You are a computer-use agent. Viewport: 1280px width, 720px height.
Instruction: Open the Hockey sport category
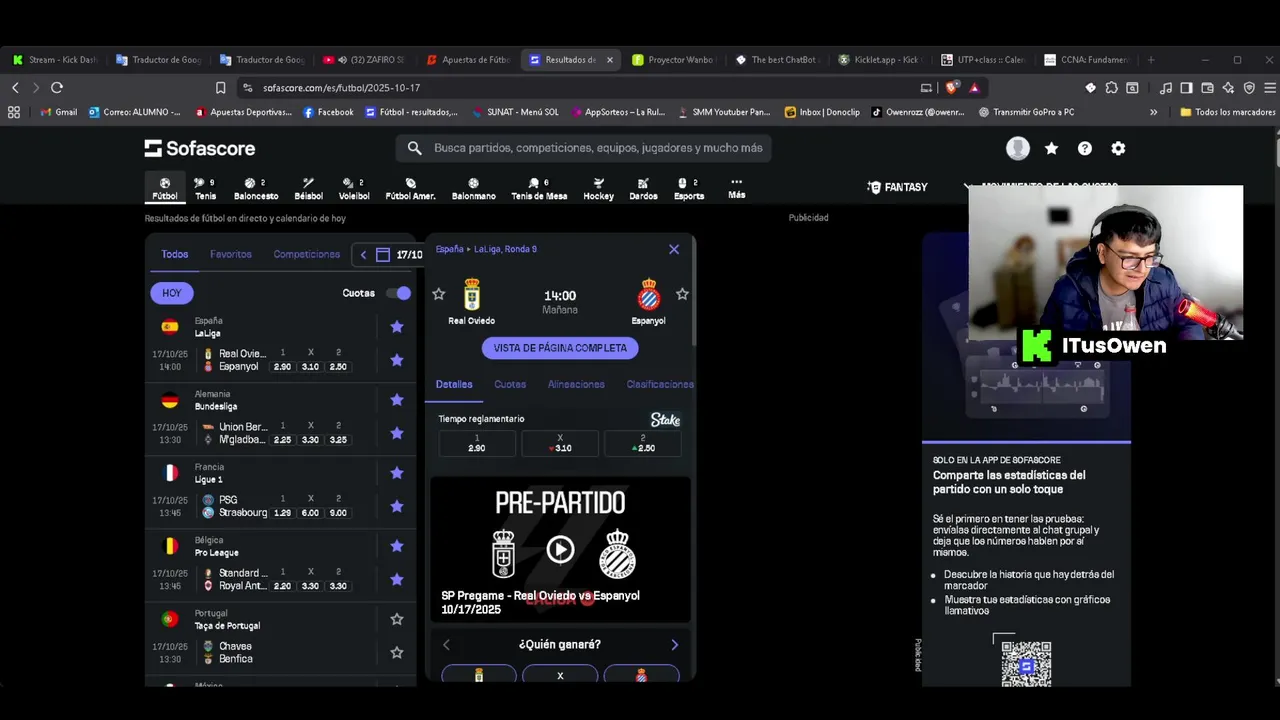(x=598, y=188)
